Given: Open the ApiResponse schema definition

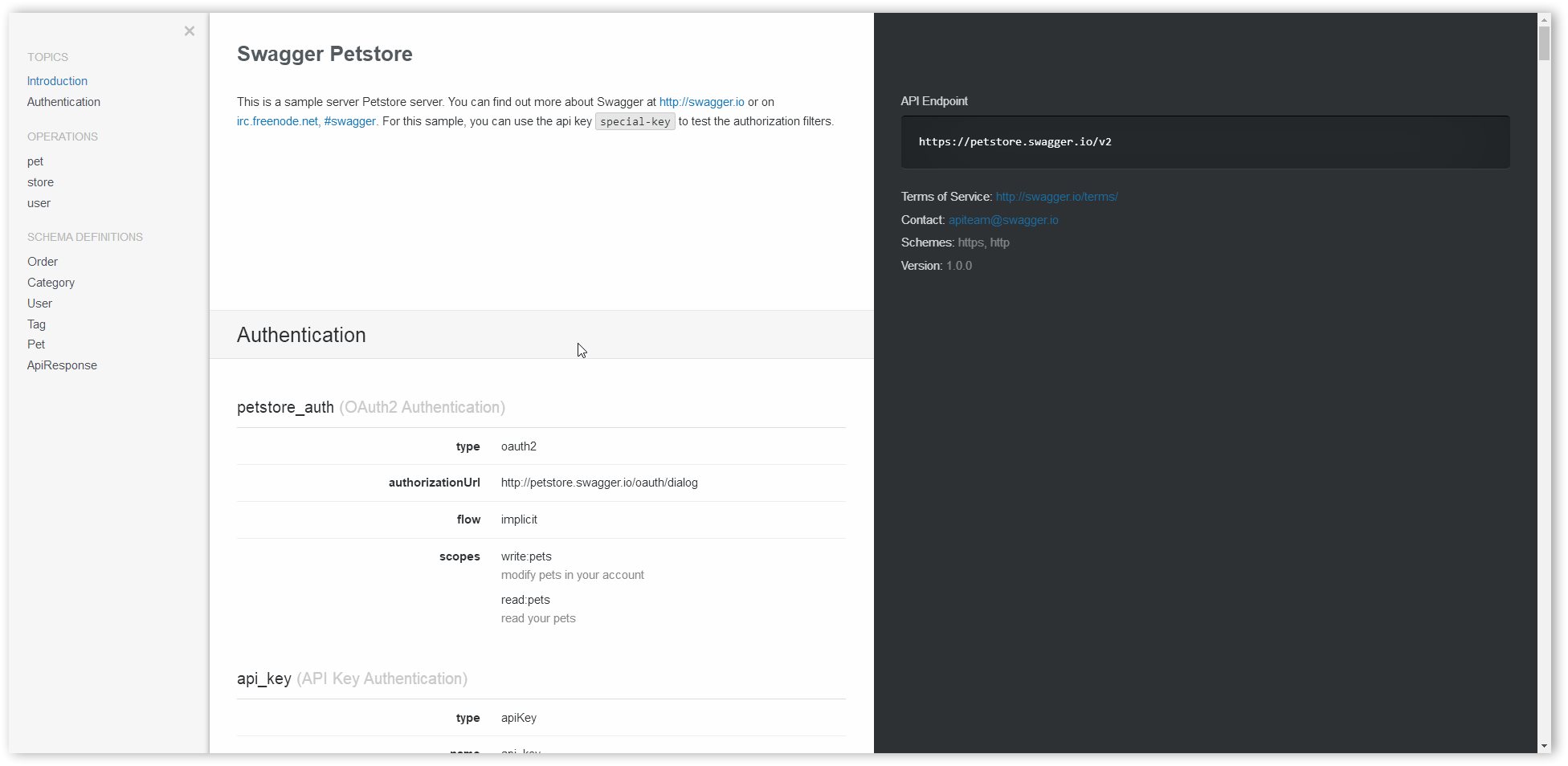Looking at the screenshot, I should click(62, 365).
